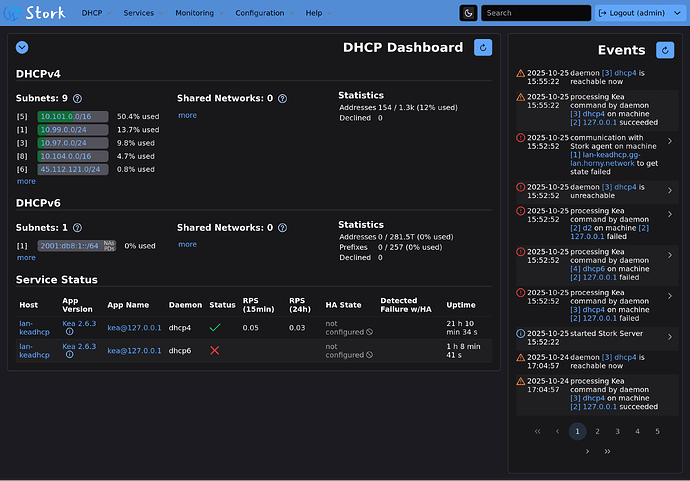Open lan-keadhcp.gg-lan.horny.network machine link
Viewport: 690px width, 481px height.
click(606, 159)
